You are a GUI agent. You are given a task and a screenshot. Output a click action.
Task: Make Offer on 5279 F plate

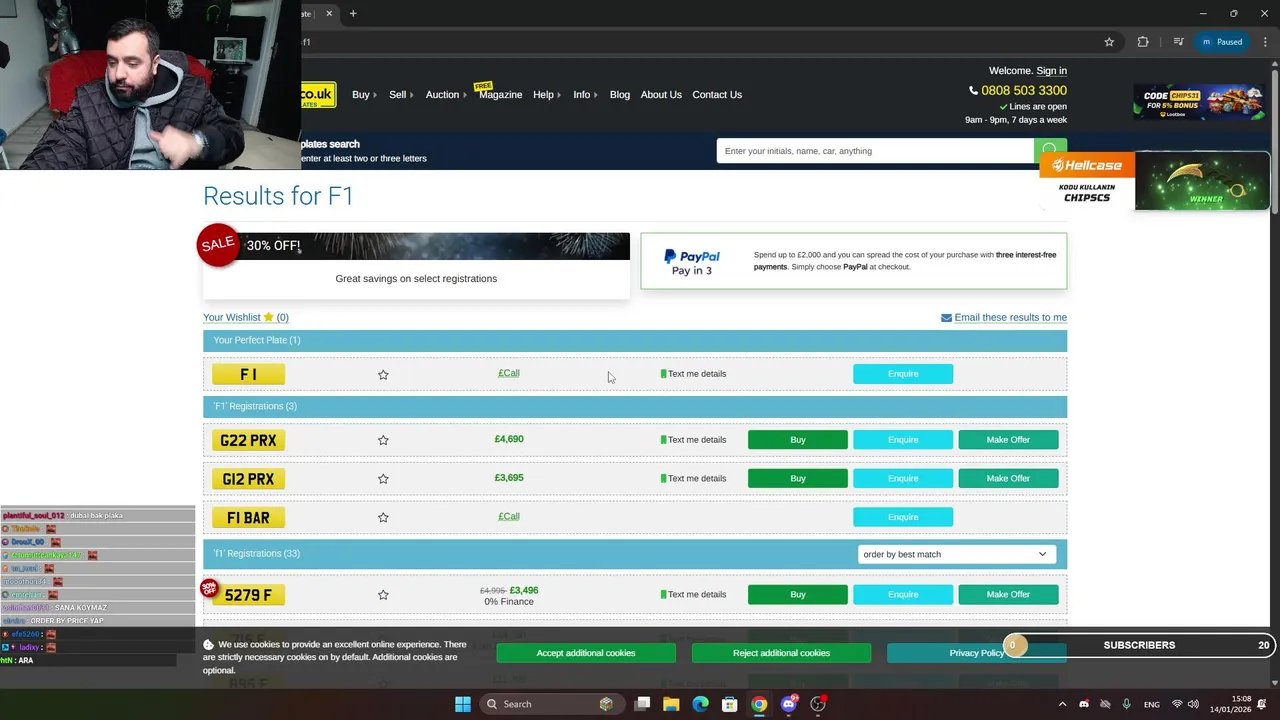pyautogui.click(x=1008, y=594)
